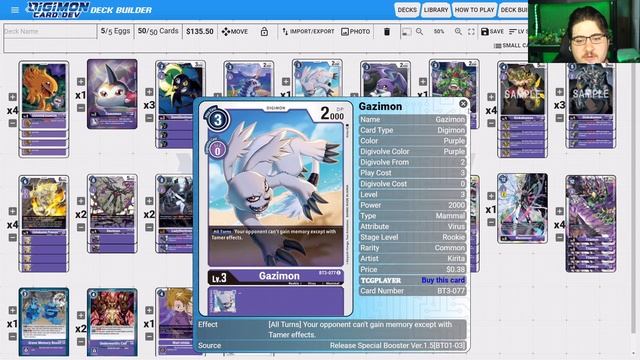Remove a copy of the orange dinosaur egg card
This screenshot has width=640, height=360.
[13, 123]
